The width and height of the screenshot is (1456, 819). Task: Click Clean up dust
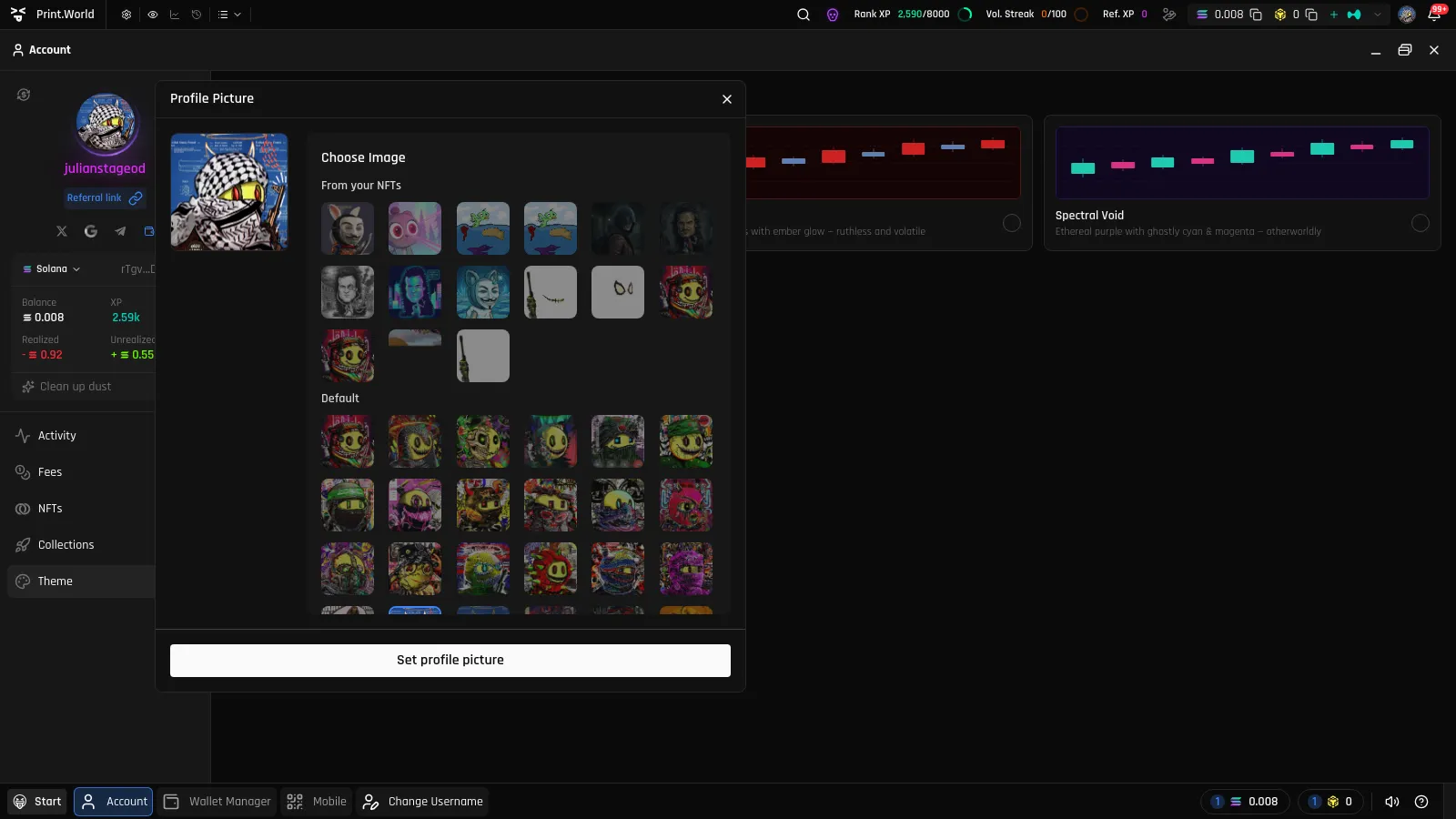(x=66, y=387)
